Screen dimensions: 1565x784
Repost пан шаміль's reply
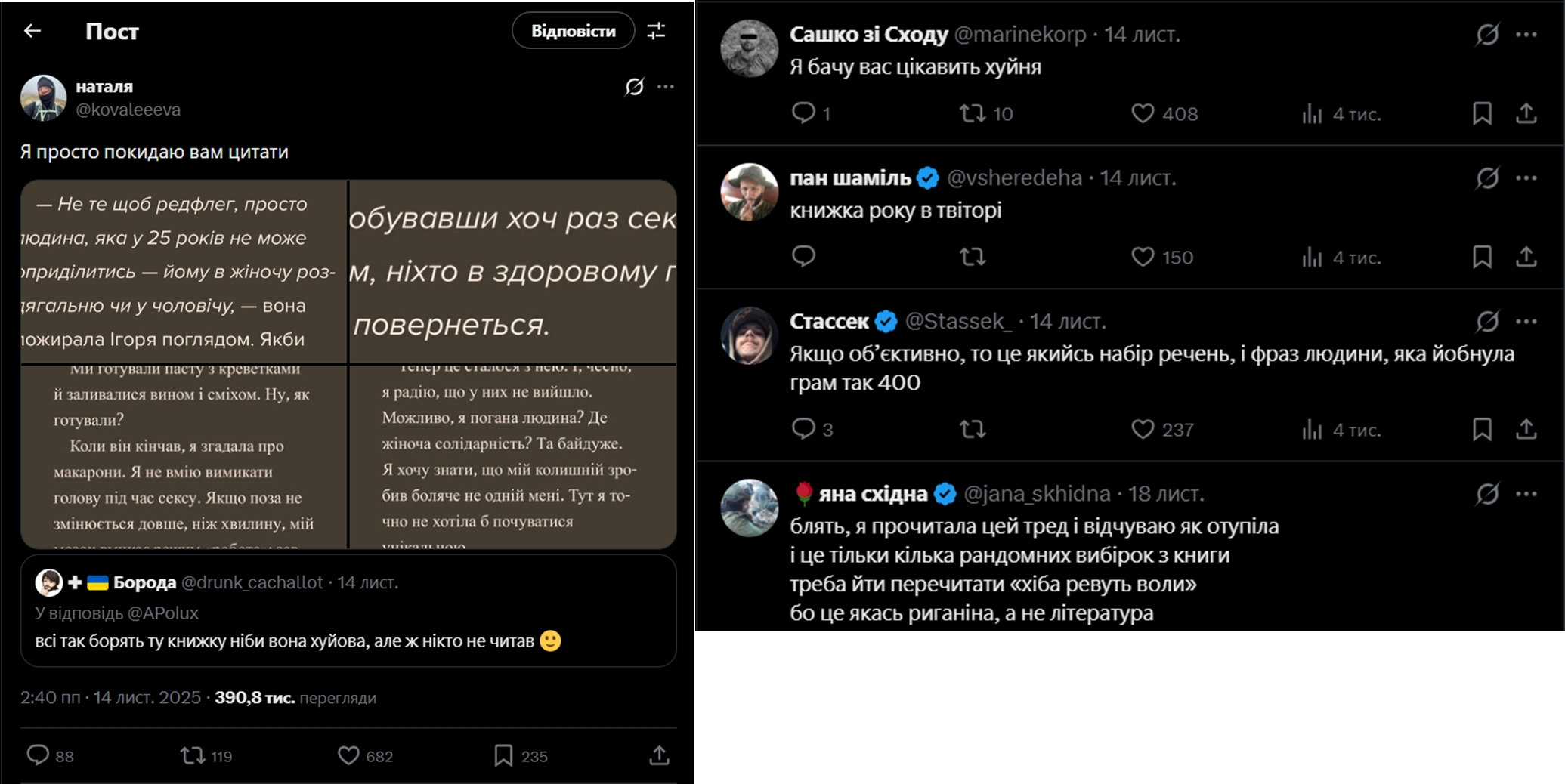(973, 257)
